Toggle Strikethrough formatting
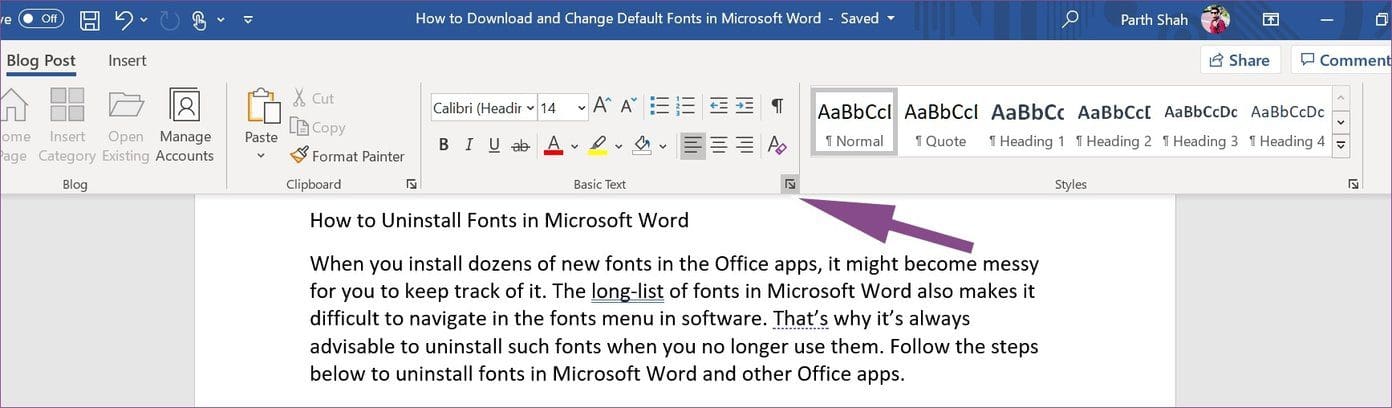Image resolution: width=1392 pixels, height=408 pixels. [x=520, y=146]
